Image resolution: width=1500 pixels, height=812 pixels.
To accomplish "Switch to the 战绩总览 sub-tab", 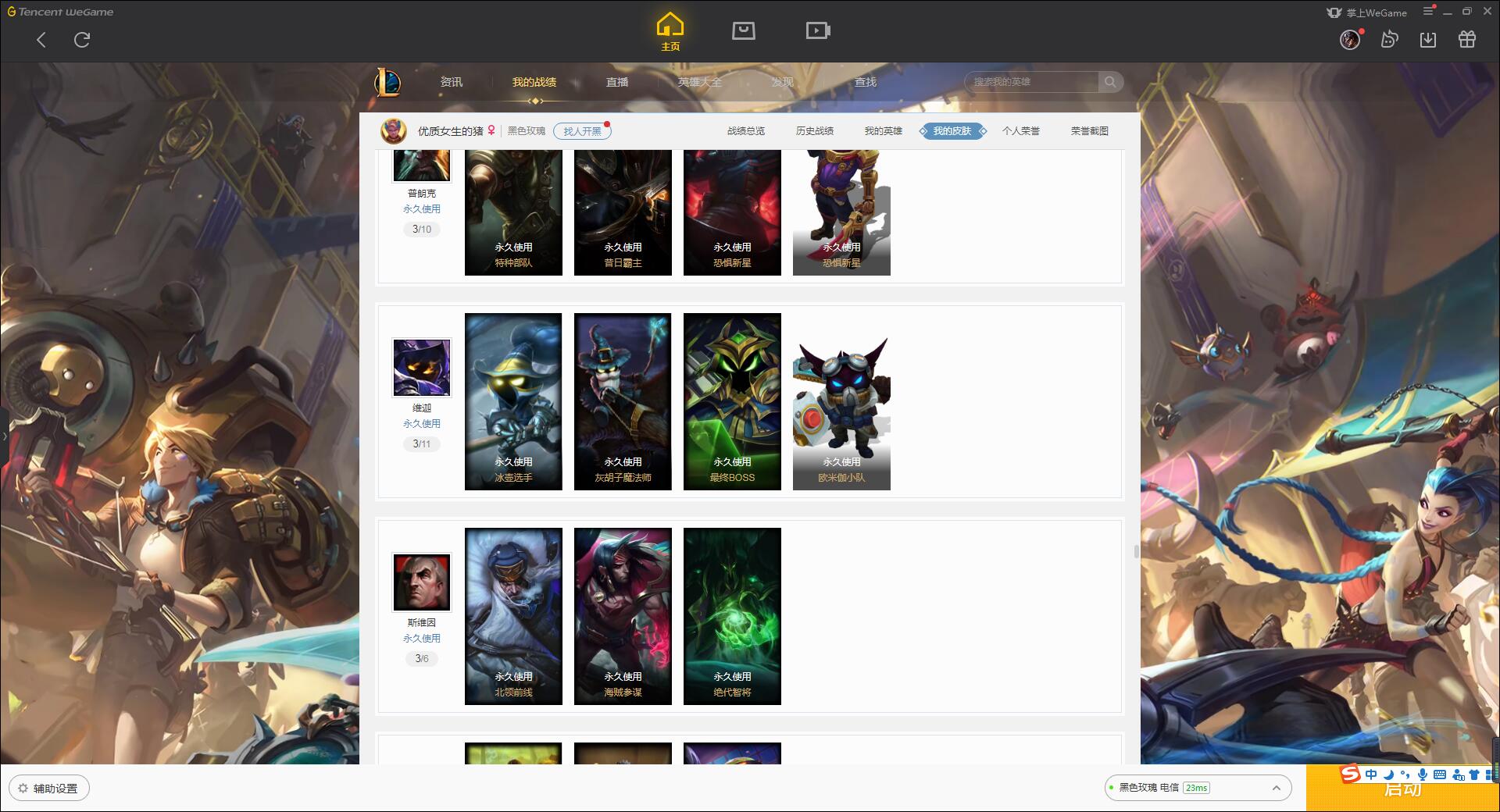I will click(746, 131).
